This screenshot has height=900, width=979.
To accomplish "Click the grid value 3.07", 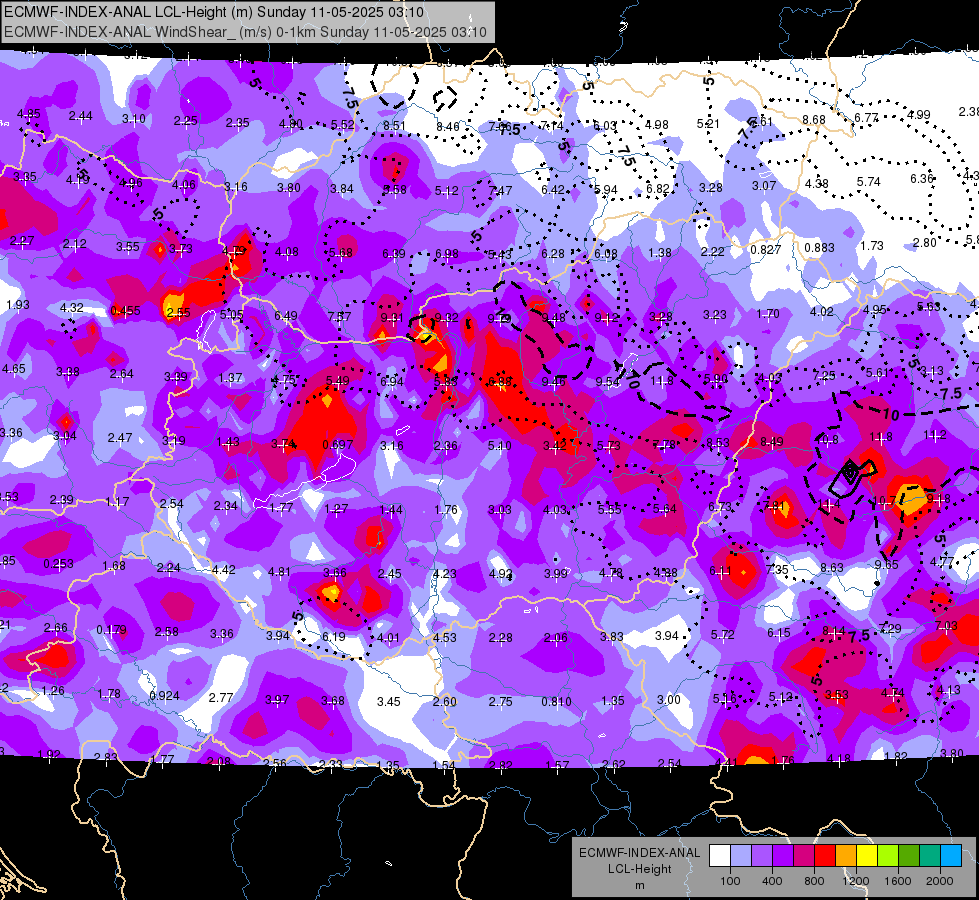I will coord(764,185).
